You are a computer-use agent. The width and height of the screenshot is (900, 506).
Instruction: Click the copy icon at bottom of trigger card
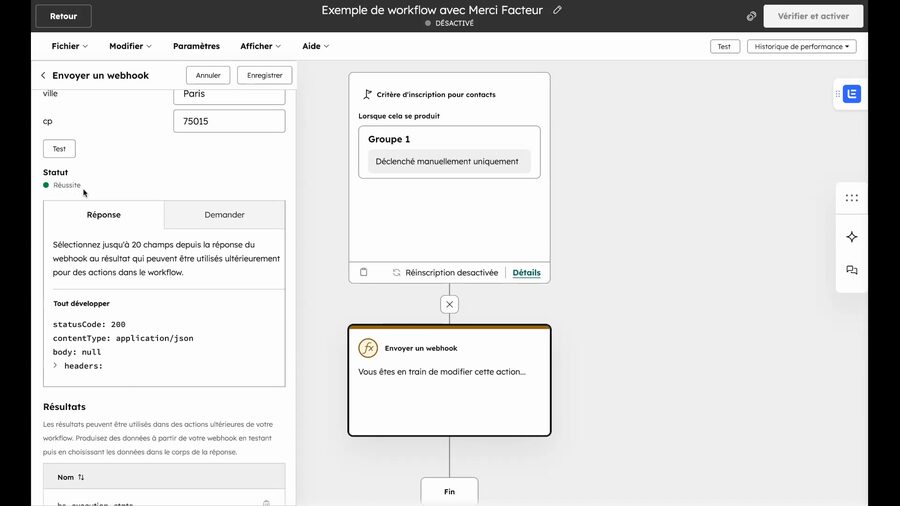tap(363, 272)
